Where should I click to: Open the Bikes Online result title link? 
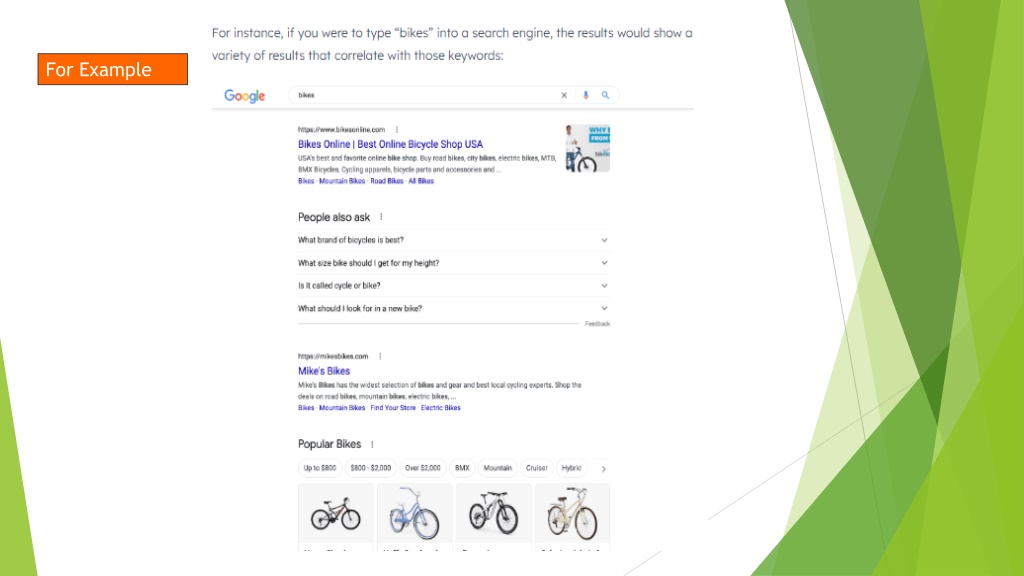391,144
